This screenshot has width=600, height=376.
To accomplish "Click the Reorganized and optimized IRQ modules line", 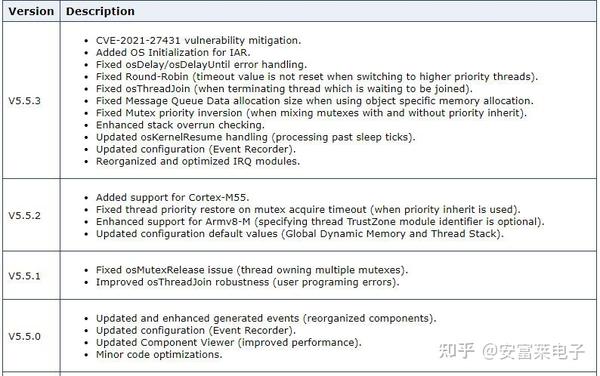I will 198,161.
